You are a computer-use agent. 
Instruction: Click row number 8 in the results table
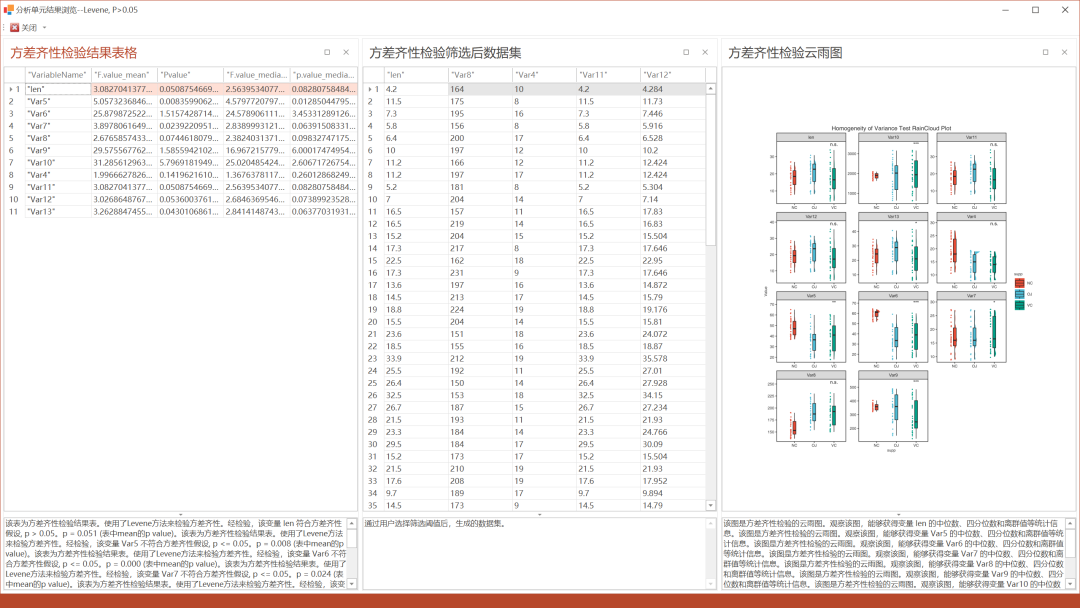pos(14,175)
